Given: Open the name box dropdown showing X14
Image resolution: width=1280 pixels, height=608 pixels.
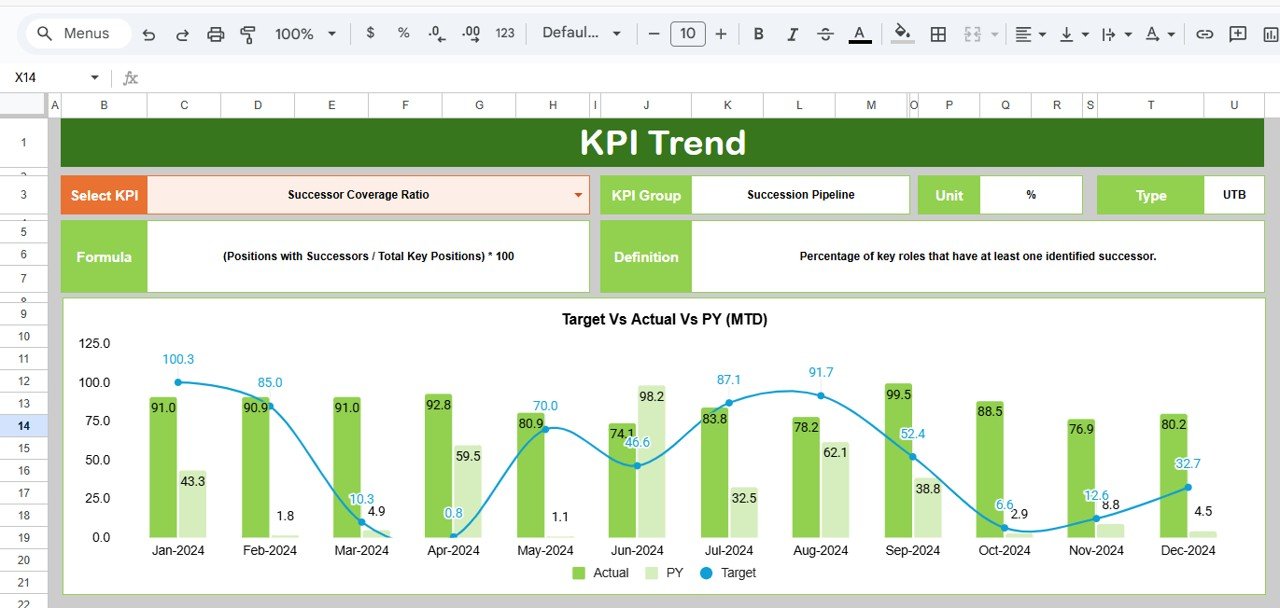Looking at the screenshot, I should pos(95,77).
